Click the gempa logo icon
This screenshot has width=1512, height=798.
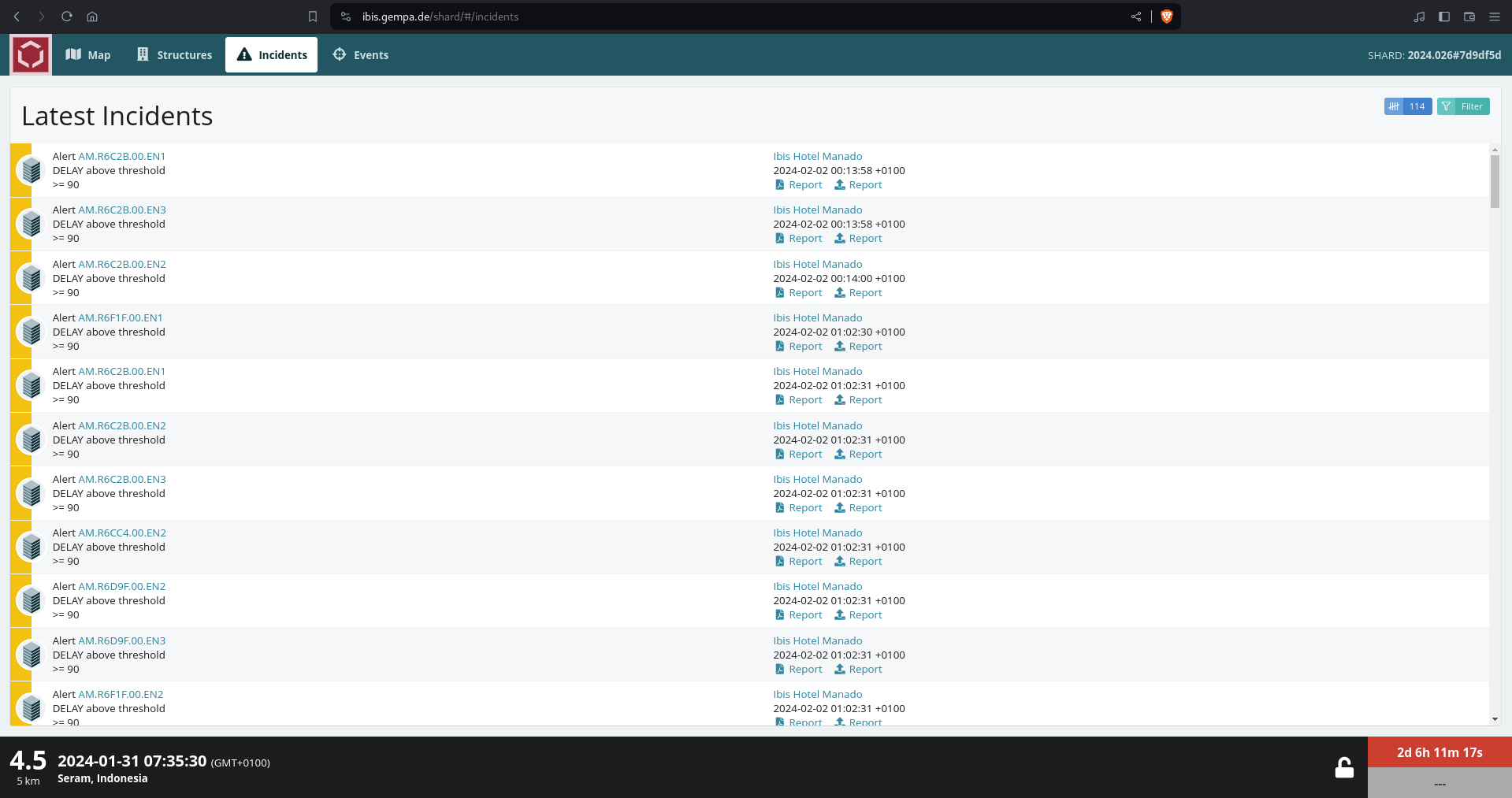point(31,55)
